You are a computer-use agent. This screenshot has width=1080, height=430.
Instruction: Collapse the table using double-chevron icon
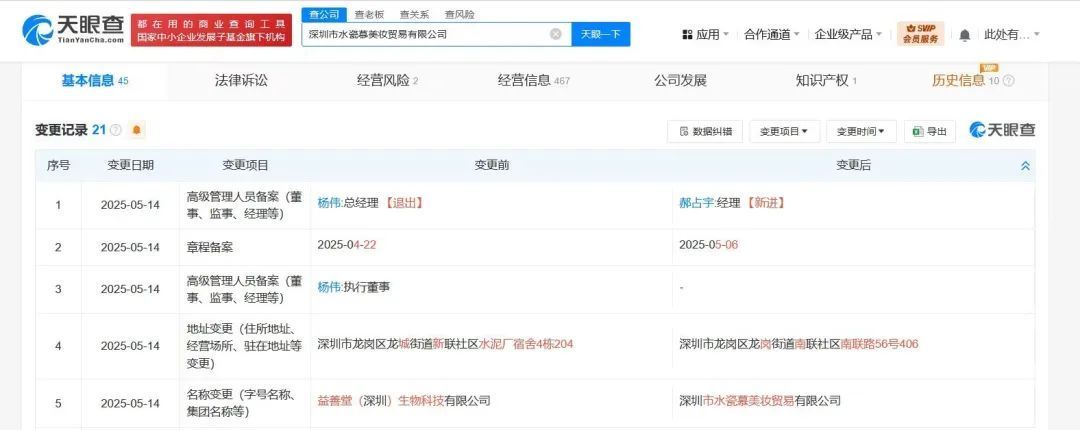1025,166
